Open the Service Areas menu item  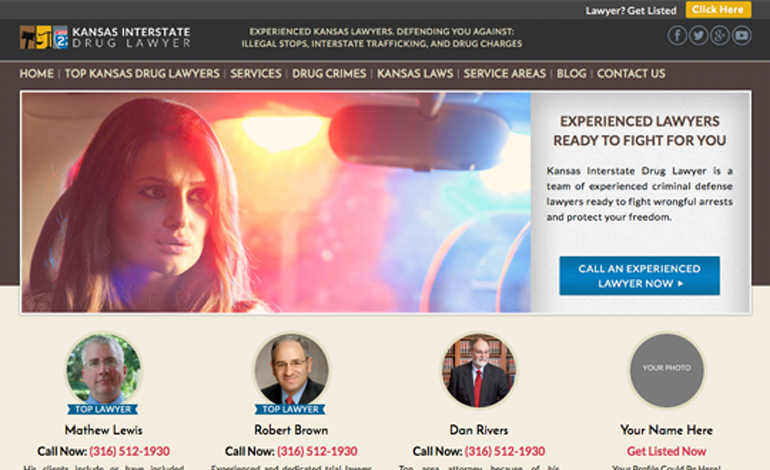click(x=505, y=74)
